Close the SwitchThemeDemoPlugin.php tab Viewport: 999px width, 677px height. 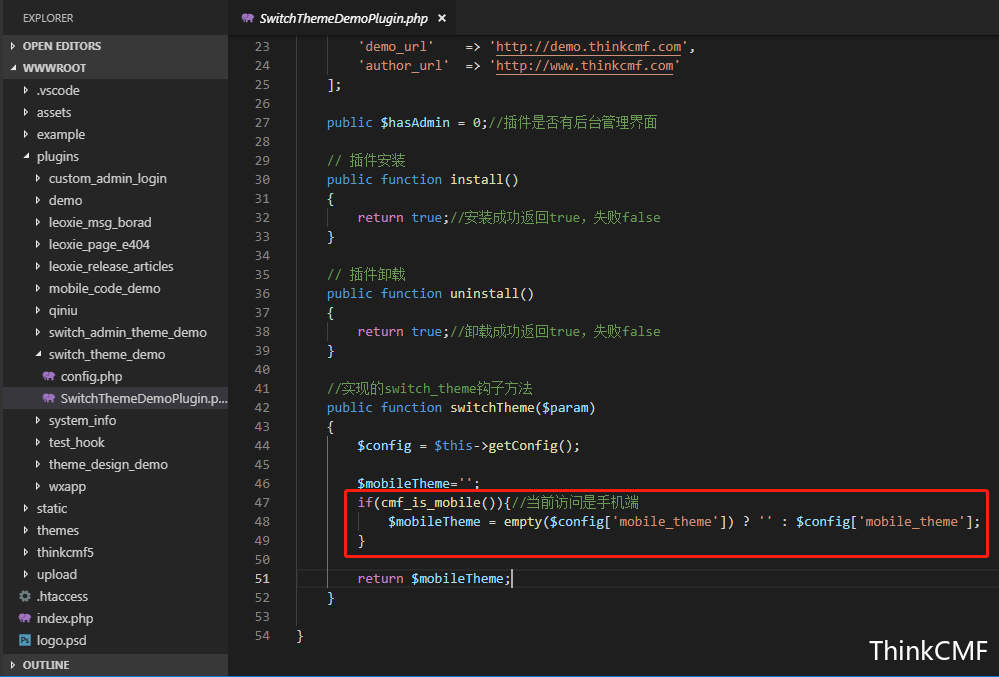coord(442,18)
